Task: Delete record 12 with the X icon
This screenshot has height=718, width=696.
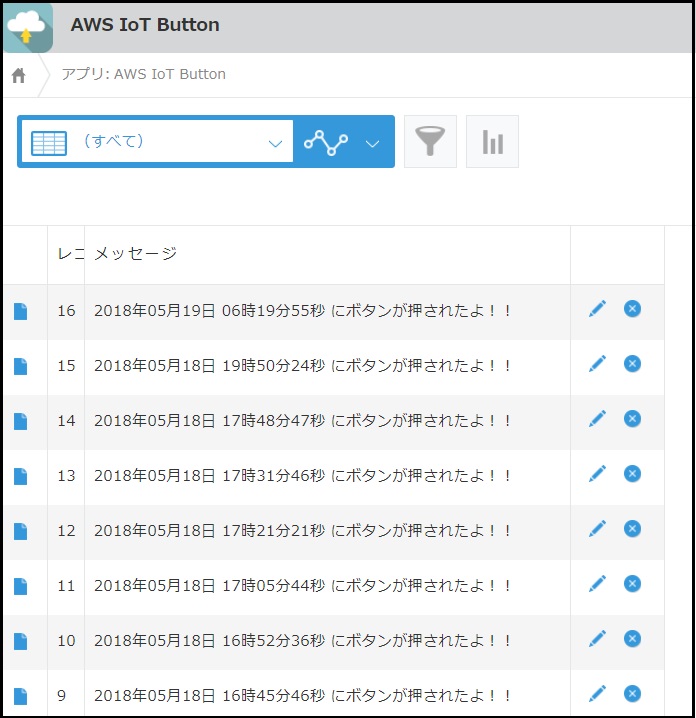Action: point(632,528)
